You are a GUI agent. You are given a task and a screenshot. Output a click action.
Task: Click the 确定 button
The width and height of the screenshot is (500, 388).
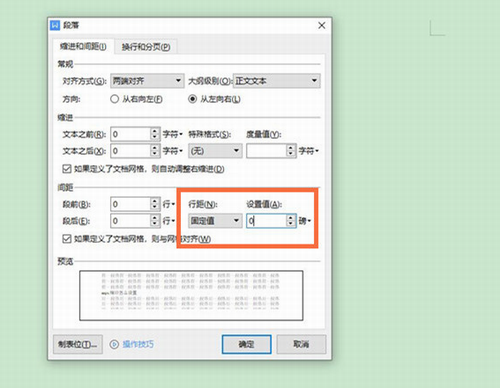coord(247,344)
